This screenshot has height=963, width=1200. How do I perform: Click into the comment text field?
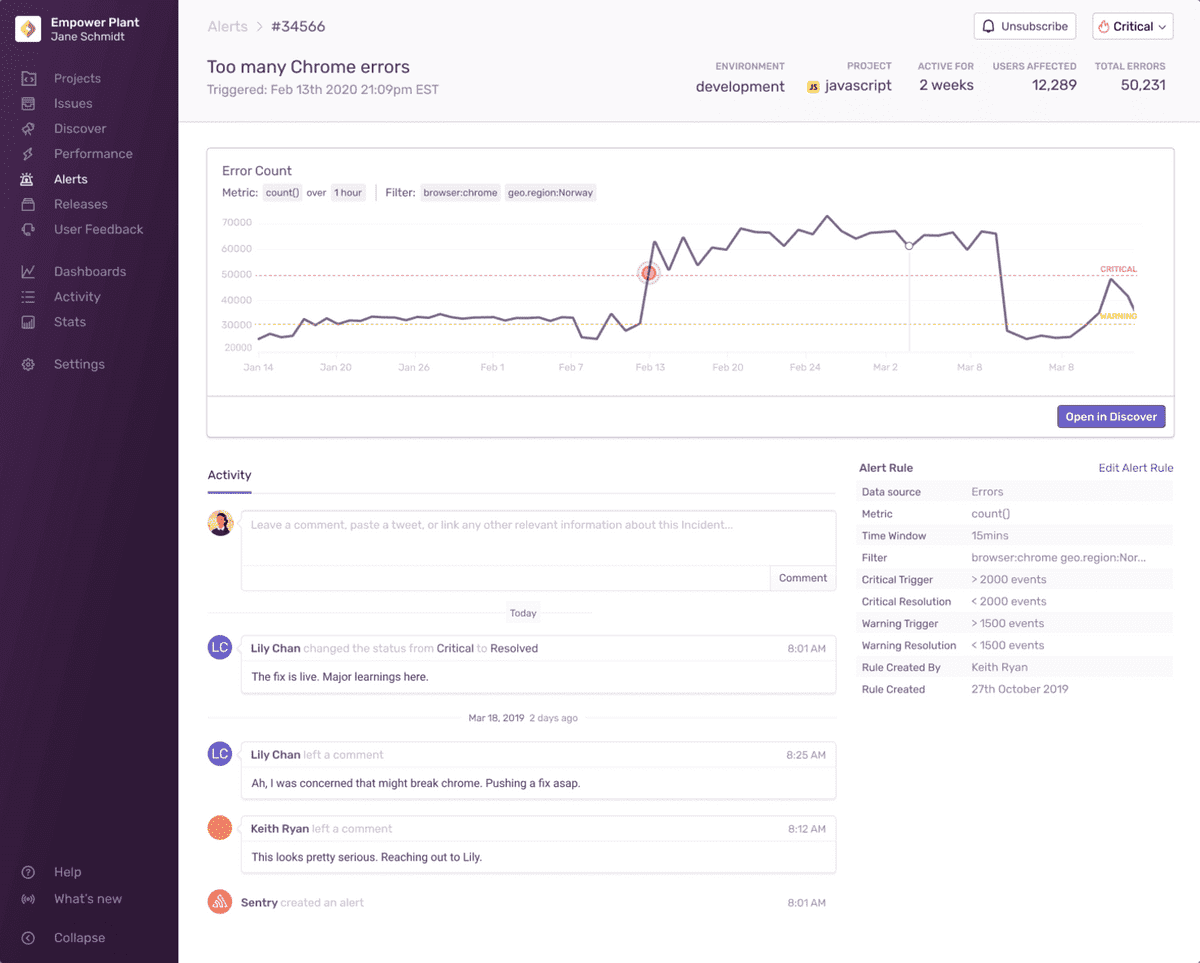538,538
